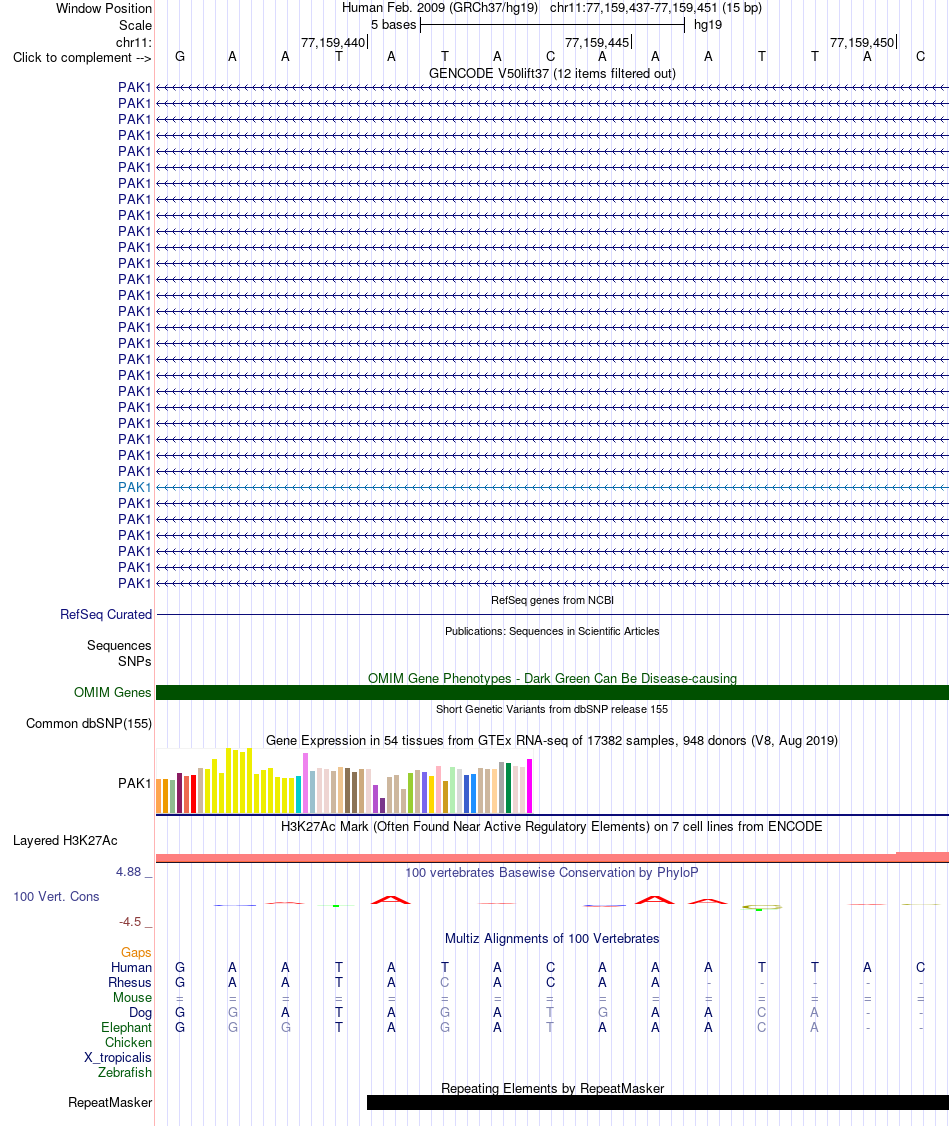Click 'Repeating Elements by RepeatMasker' title
The image size is (950, 1126).
tap(552, 1089)
